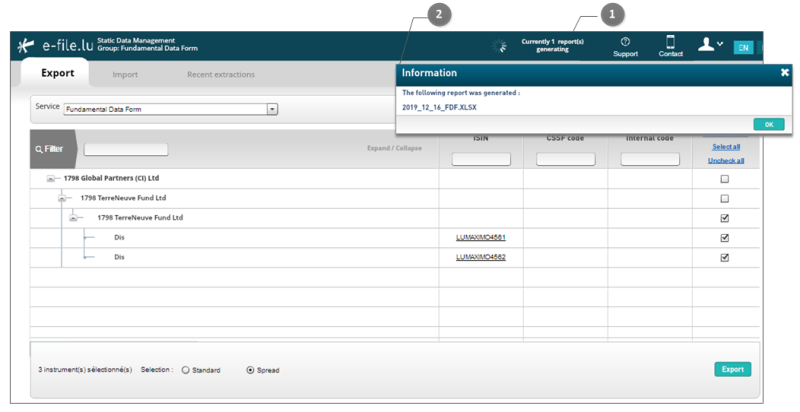The width and height of the screenshot is (800, 412).
Task: Open the Service dropdown list
Action: (x=272, y=108)
